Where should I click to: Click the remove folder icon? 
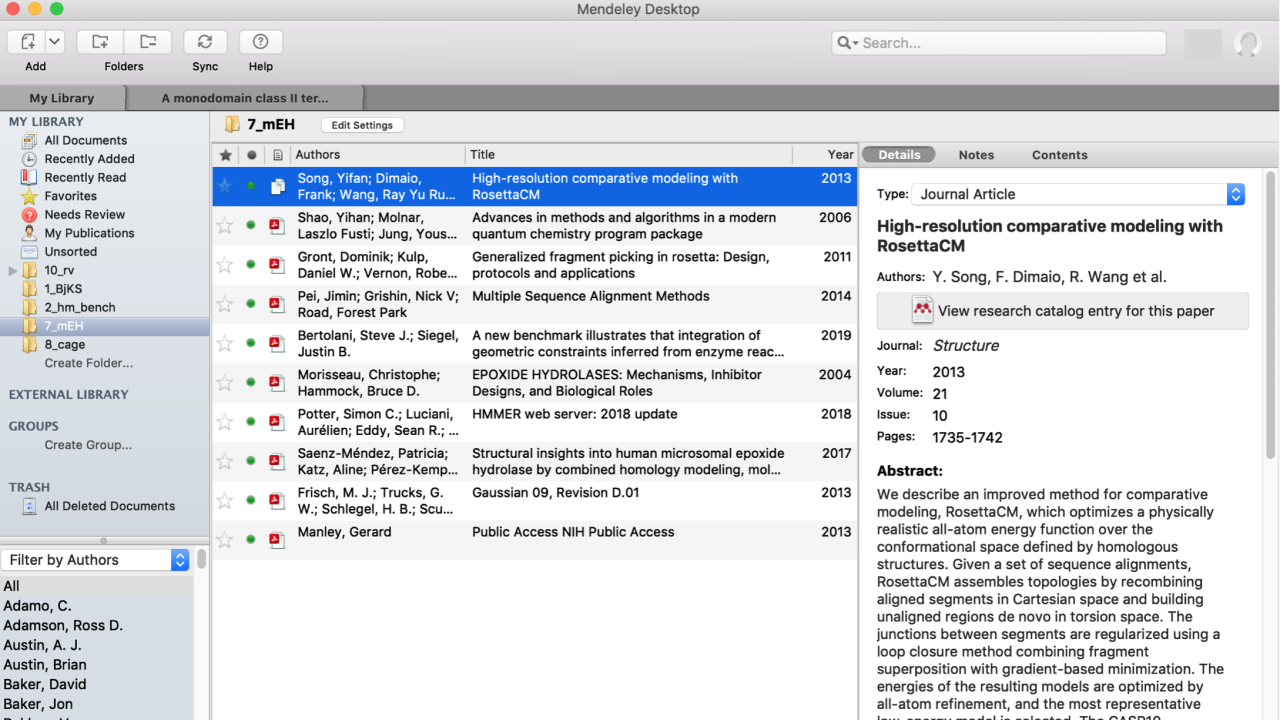148,42
